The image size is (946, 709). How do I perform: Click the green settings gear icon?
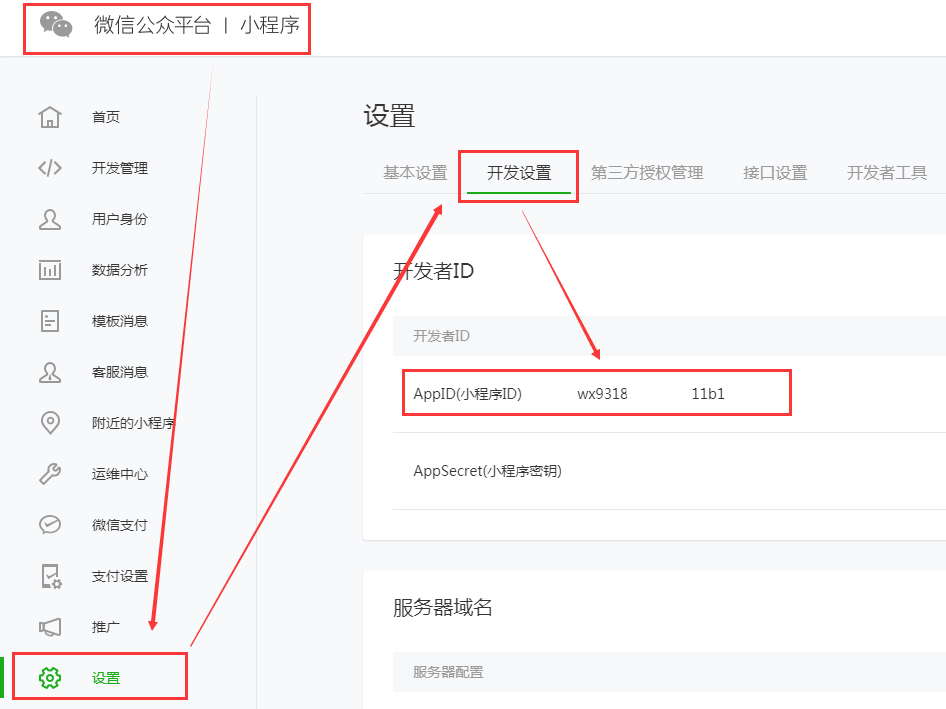coord(50,678)
